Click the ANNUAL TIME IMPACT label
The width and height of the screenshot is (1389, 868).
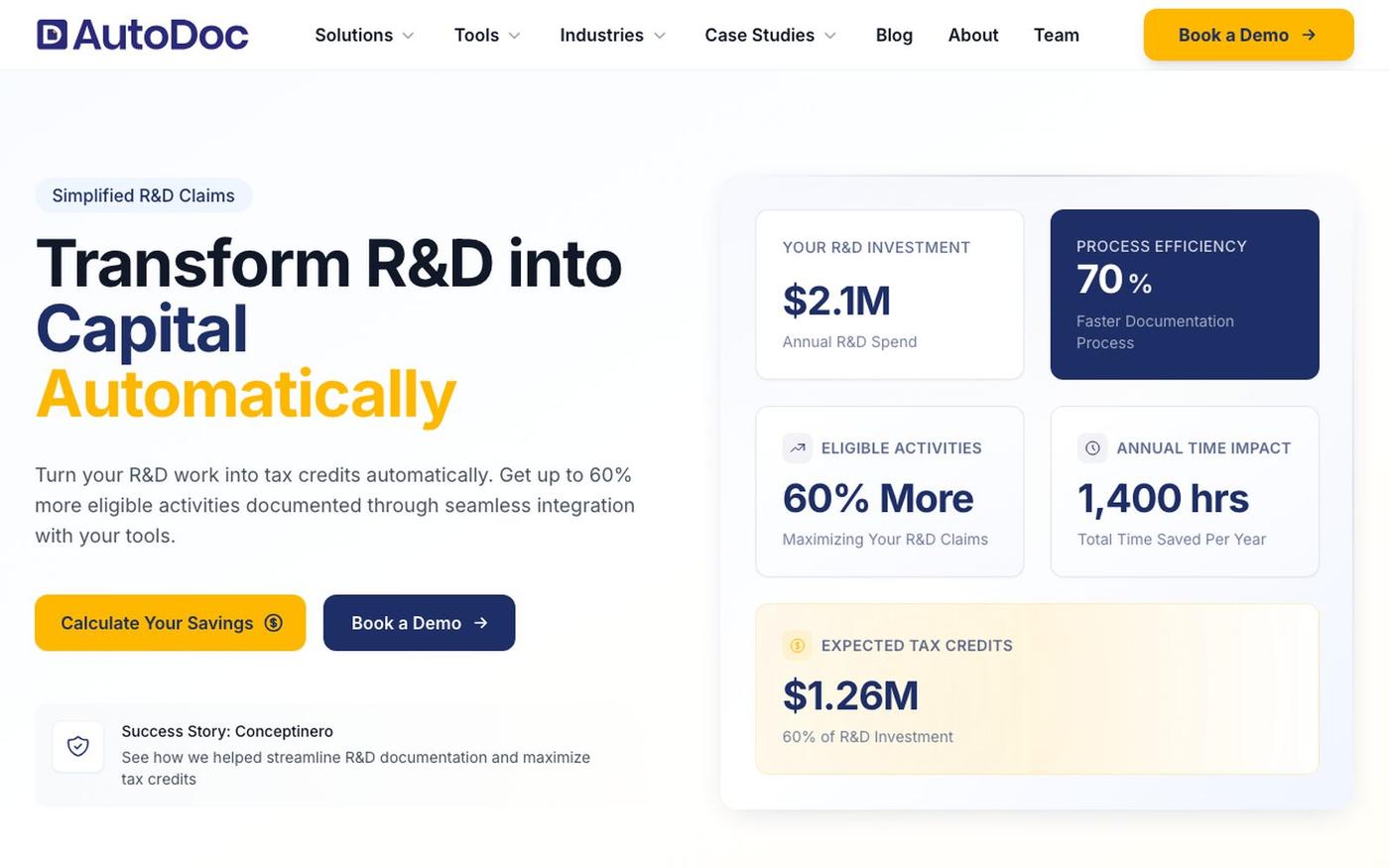pos(1203,448)
